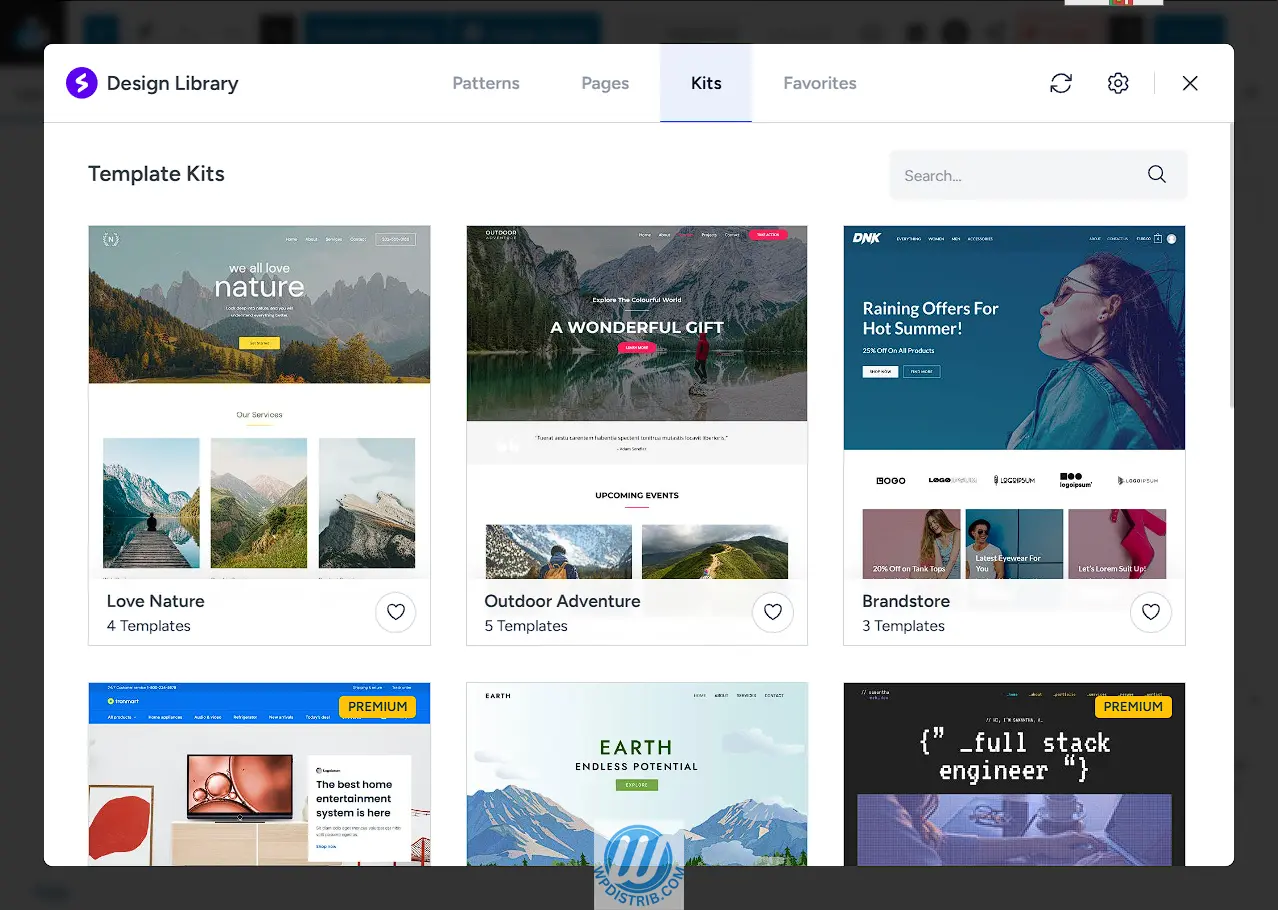The height and width of the screenshot is (910, 1278).
Task: Close the Design Library dialog
Action: coord(1190,83)
